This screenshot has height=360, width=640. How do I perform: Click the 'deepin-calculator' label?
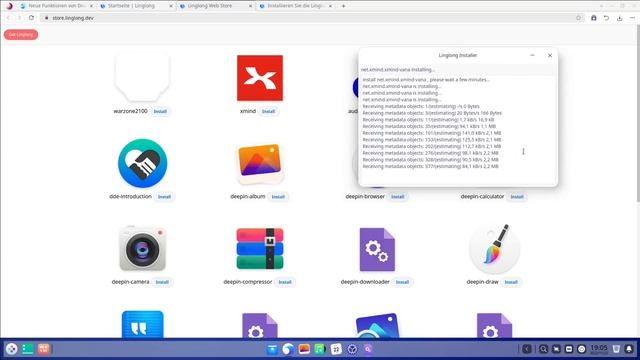pos(482,197)
